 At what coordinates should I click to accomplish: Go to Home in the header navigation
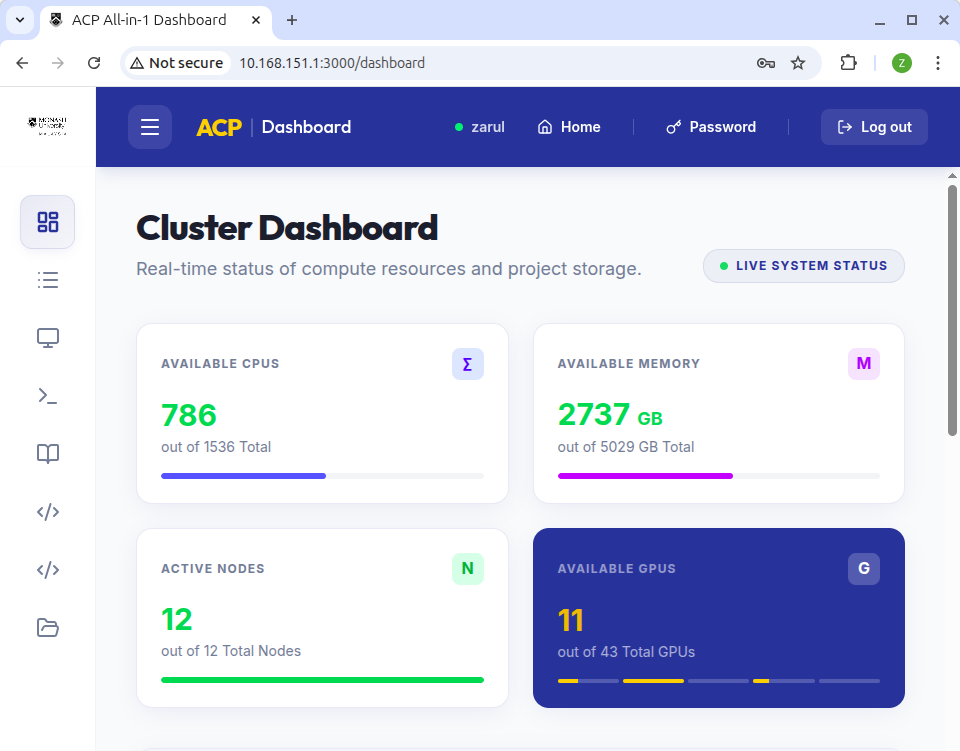pyautogui.click(x=569, y=127)
